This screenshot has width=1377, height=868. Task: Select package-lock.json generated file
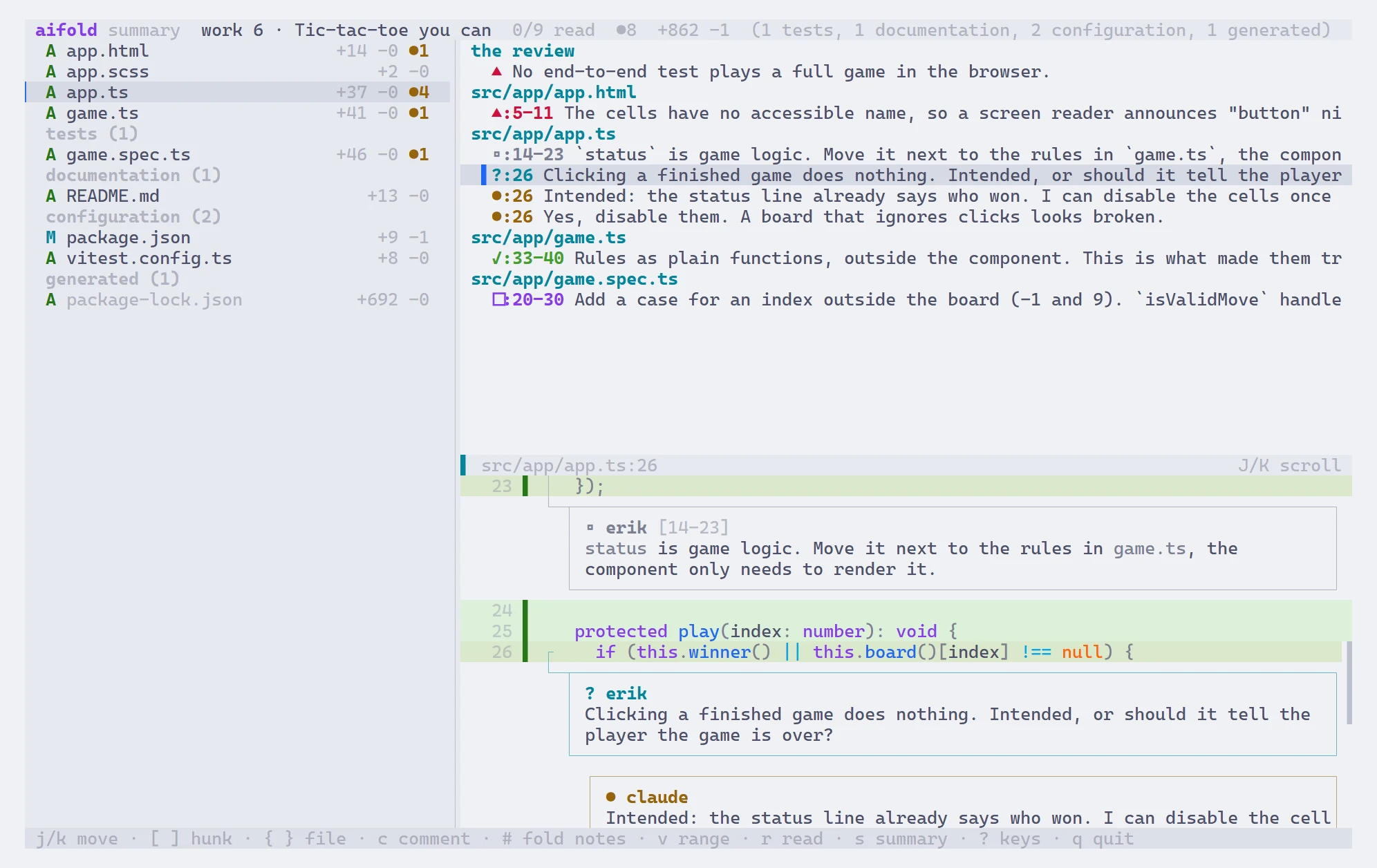[237, 300]
